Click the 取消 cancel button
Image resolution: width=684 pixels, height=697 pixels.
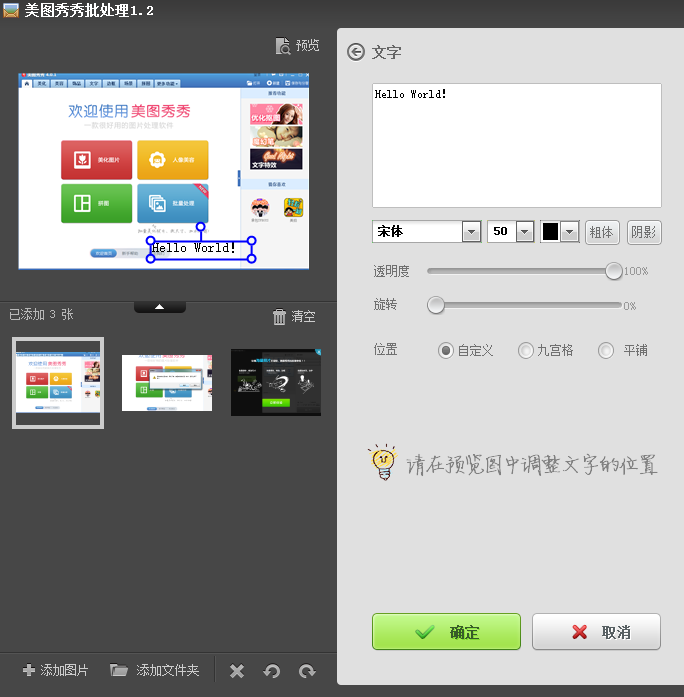(596, 632)
